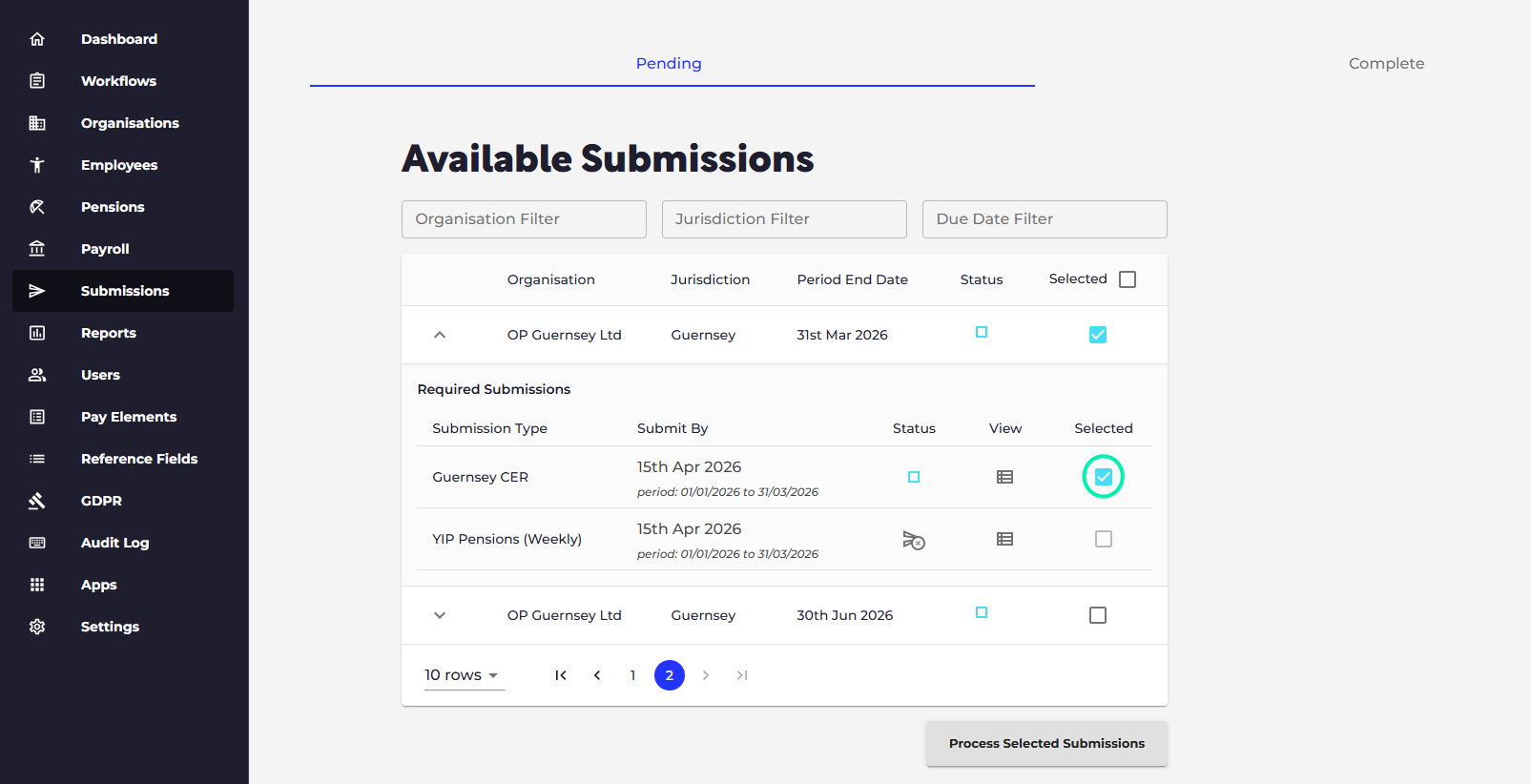Switch to the Complete tab
The image size is (1531, 784).
pos(1386,63)
